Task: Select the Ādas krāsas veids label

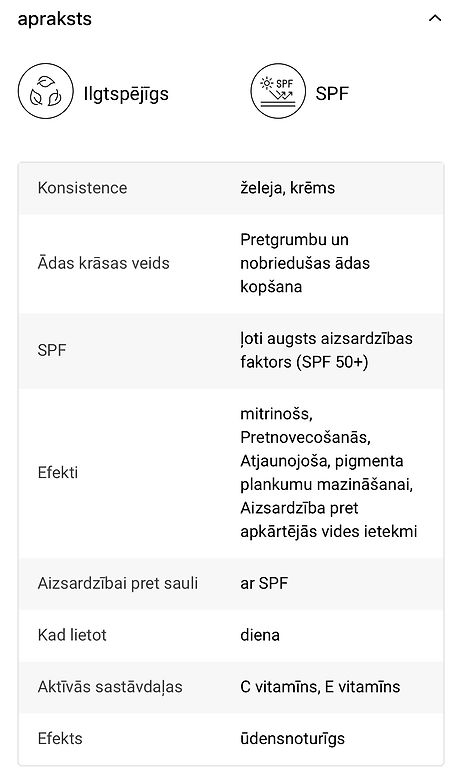Action: pyautogui.click(x=103, y=263)
